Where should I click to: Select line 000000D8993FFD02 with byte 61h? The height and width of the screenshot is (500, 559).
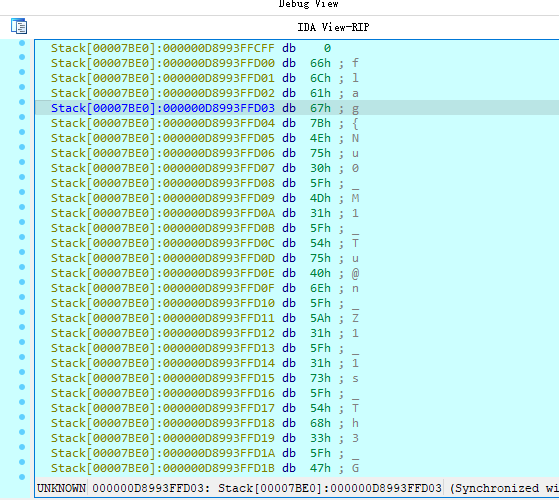[x=205, y=93]
